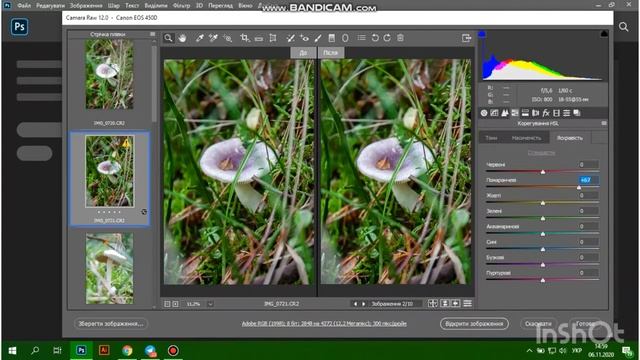Swap before and after settings icon
Screen dimensions: 640x360
(x=445, y=303)
